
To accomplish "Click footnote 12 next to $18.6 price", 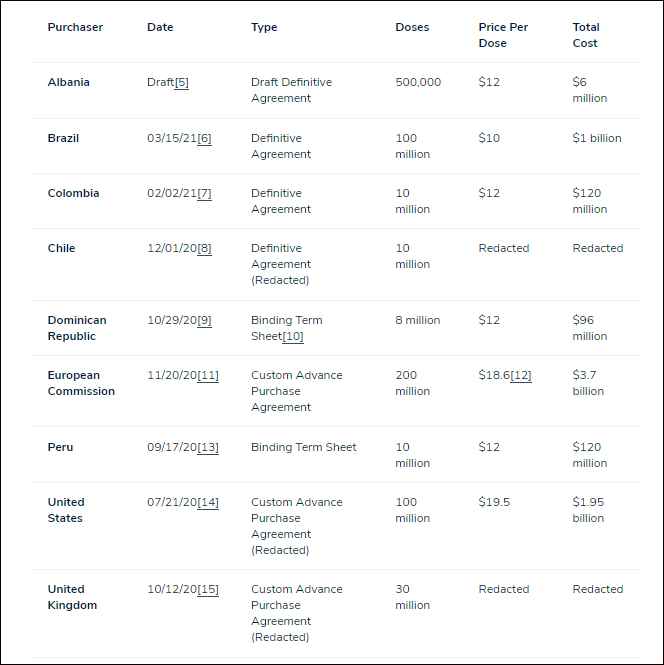I will pyautogui.click(x=521, y=376).
